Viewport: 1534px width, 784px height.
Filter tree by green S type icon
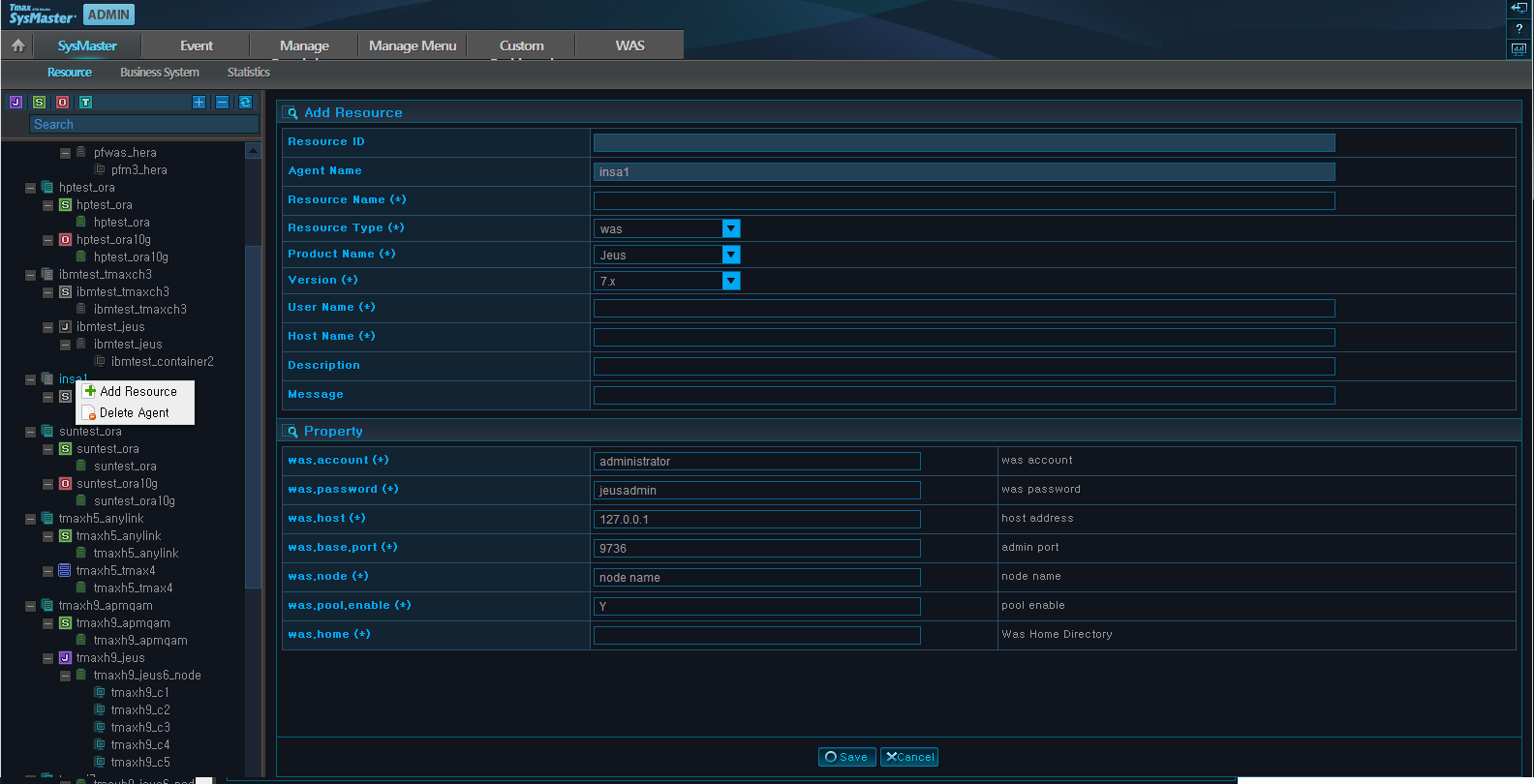(39, 102)
